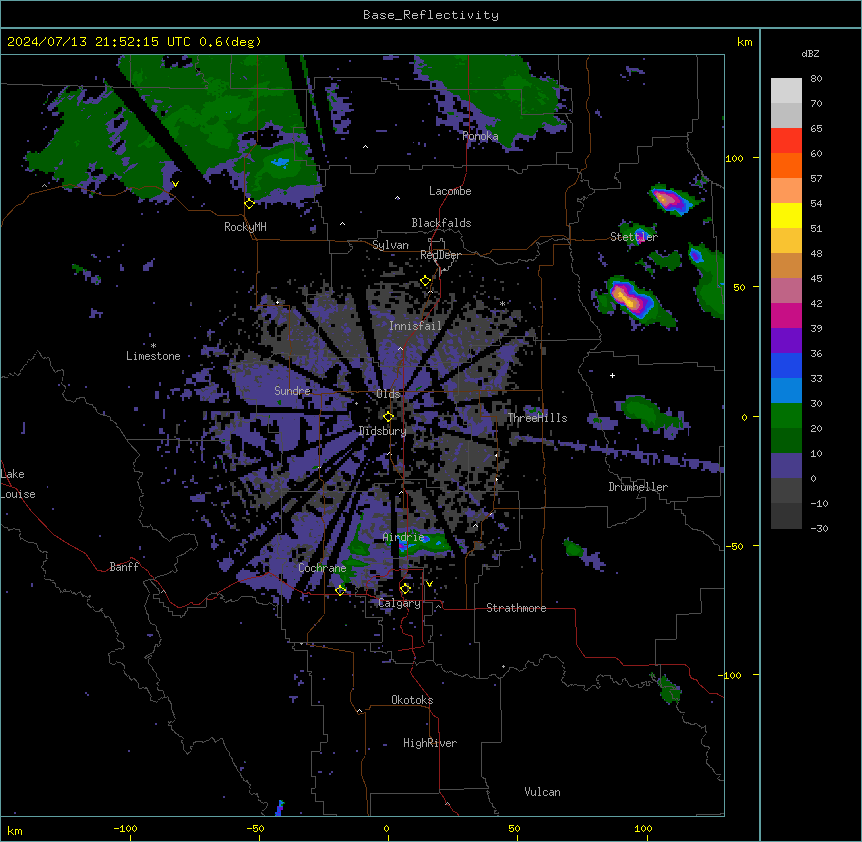Viewport: 862px width, 842px height.
Task: Click the Vulcan label
Action: click(543, 792)
